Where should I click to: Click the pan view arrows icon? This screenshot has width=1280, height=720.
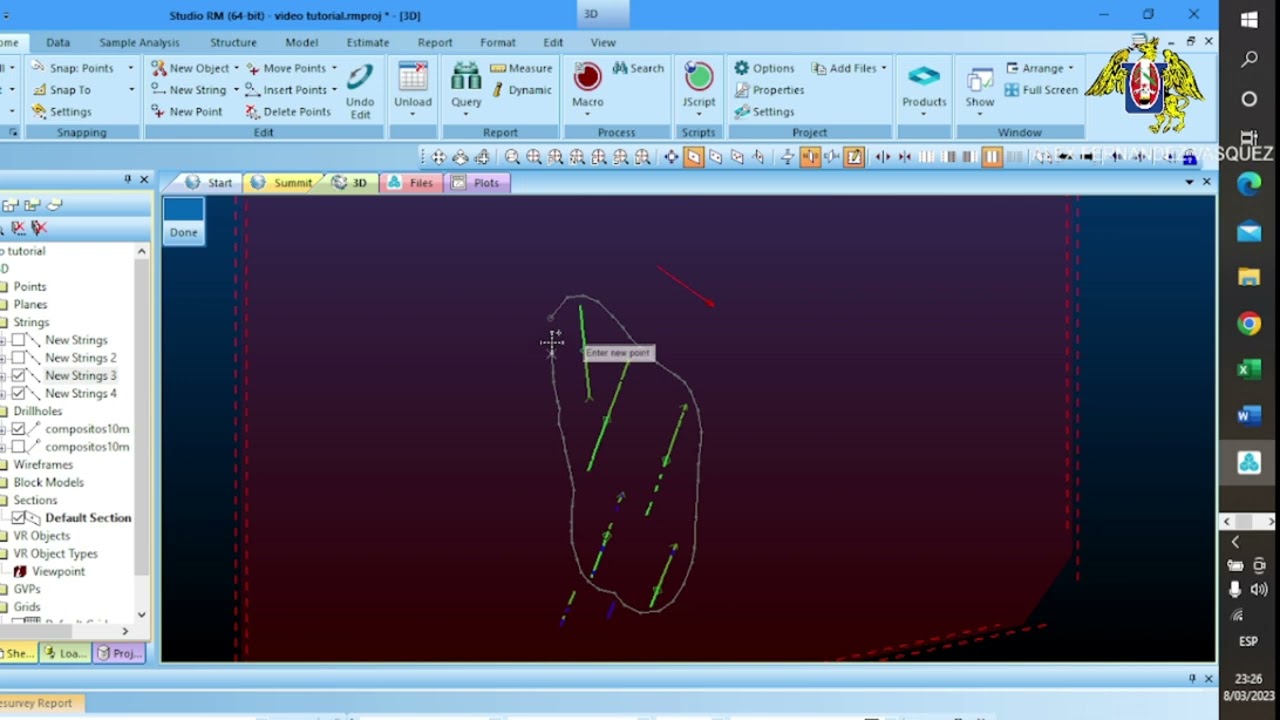point(439,157)
